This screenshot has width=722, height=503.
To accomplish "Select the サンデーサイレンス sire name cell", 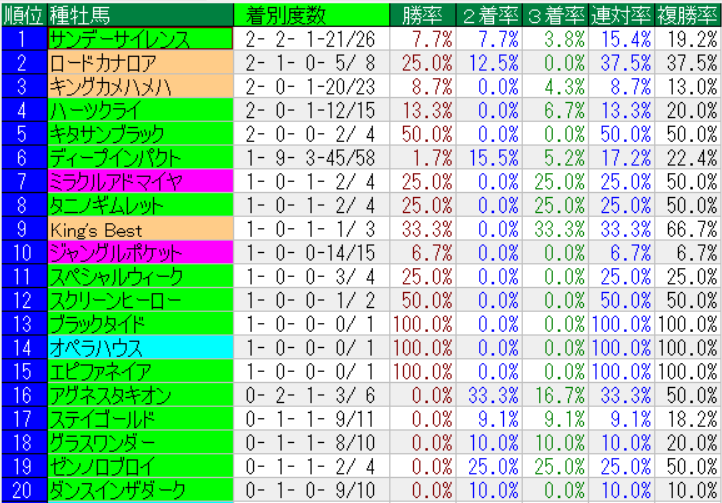I will [140, 38].
